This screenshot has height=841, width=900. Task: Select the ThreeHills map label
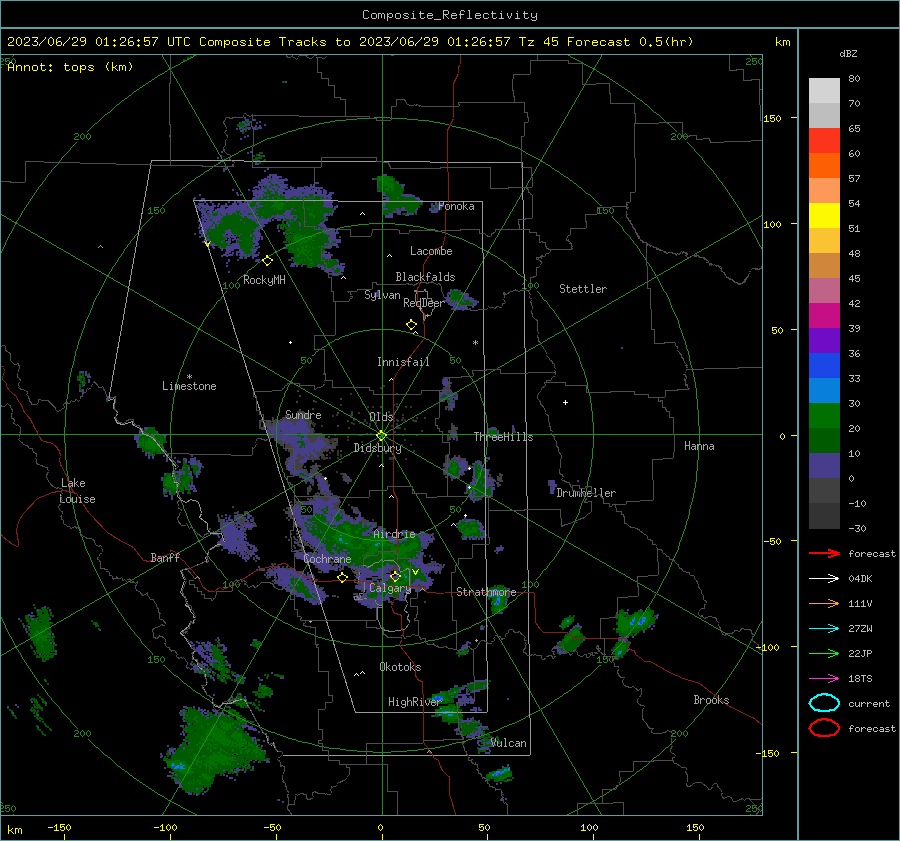(503, 437)
